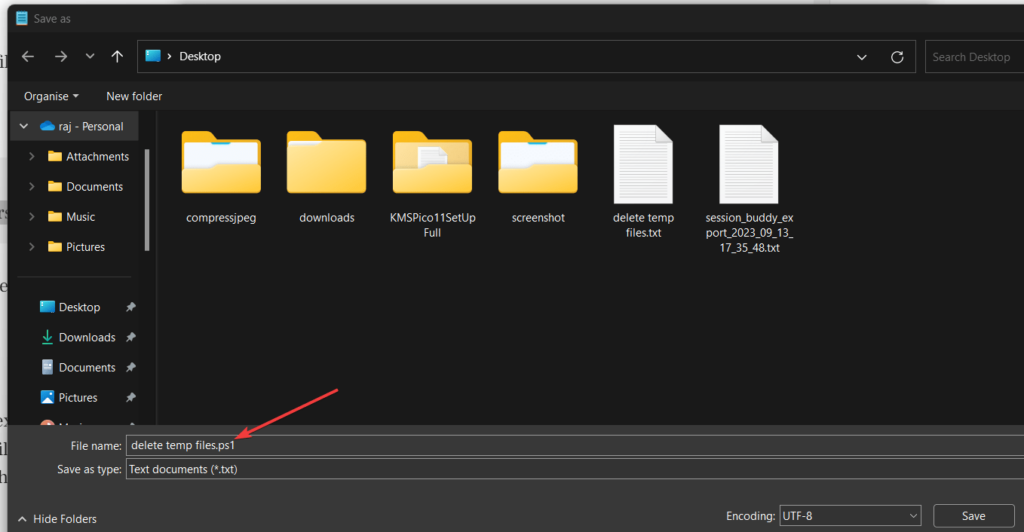Click pin icon beside pinned Downloads

[x=131, y=337]
